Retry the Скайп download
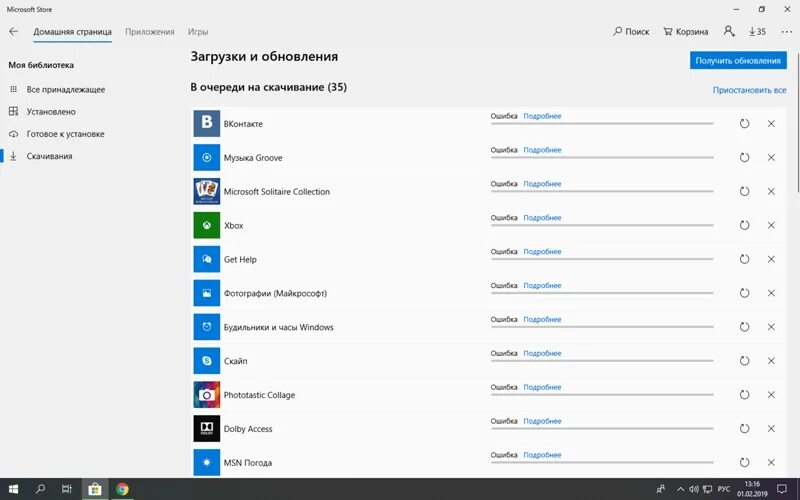The image size is (800, 500). (744, 361)
